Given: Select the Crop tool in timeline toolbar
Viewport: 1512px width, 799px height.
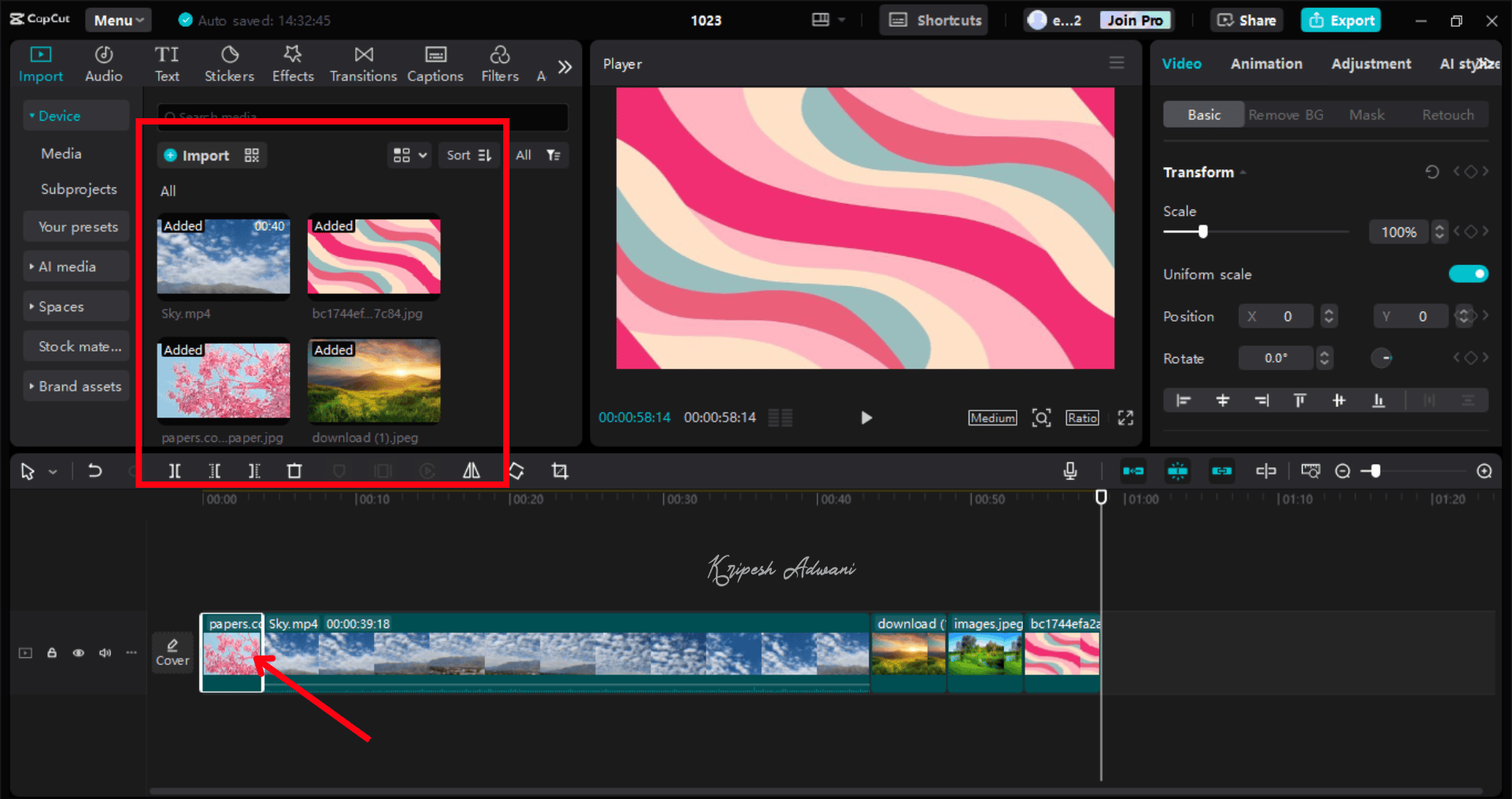Looking at the screenshot, I should (560, 471).
